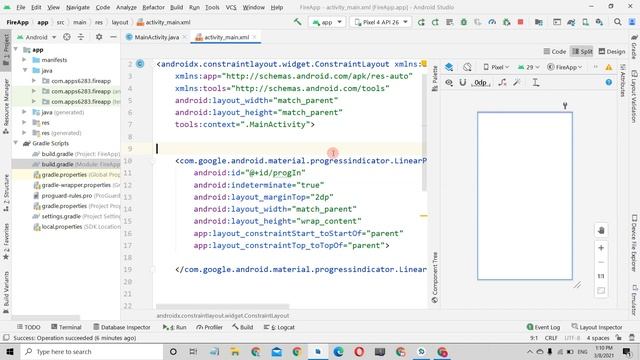Screen dimensions: 640x360
Task: Click the Debug app bug icon
Action: (x=464, y=22)
